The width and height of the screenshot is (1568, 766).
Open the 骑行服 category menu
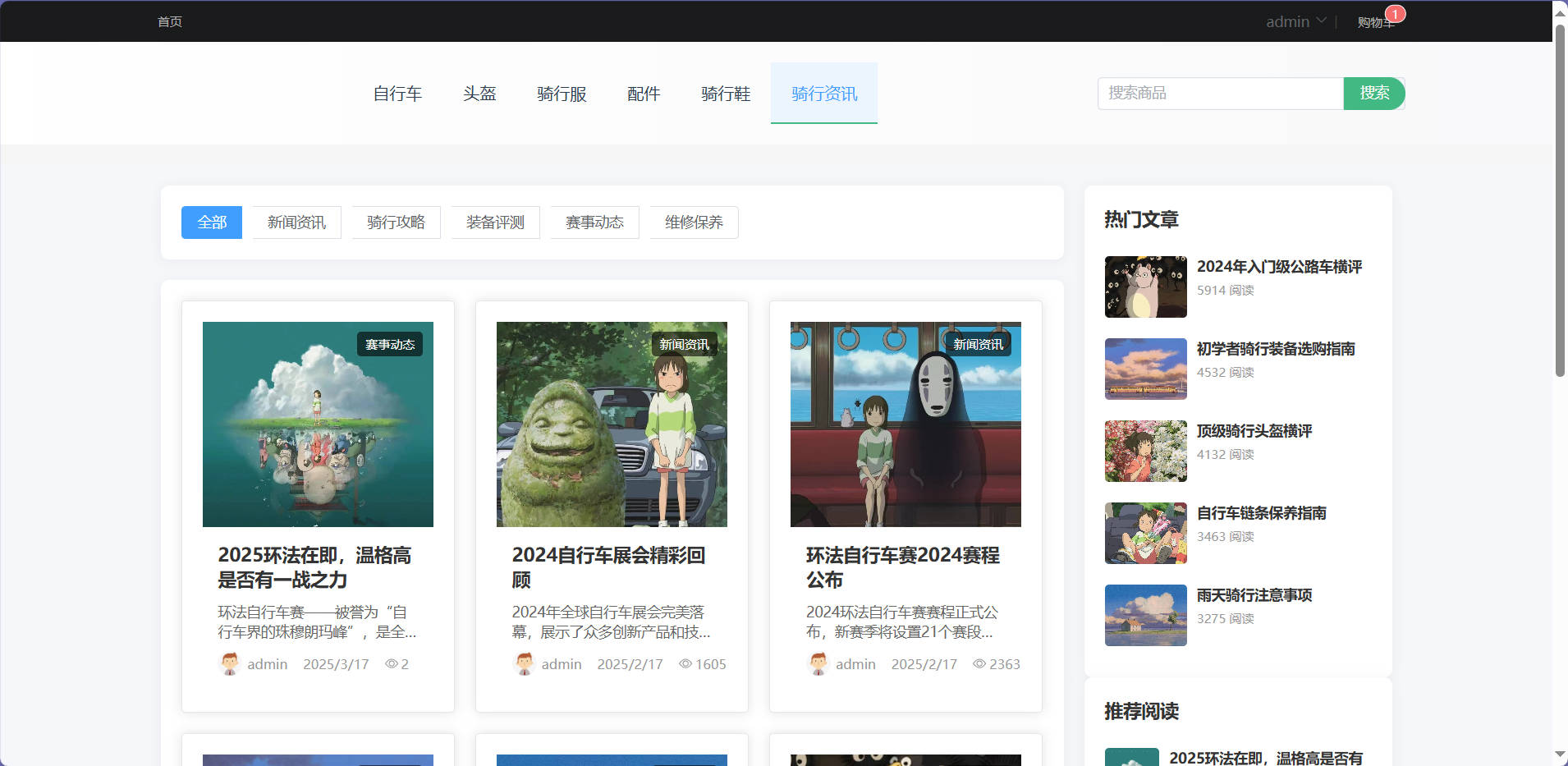click(562, 94)
